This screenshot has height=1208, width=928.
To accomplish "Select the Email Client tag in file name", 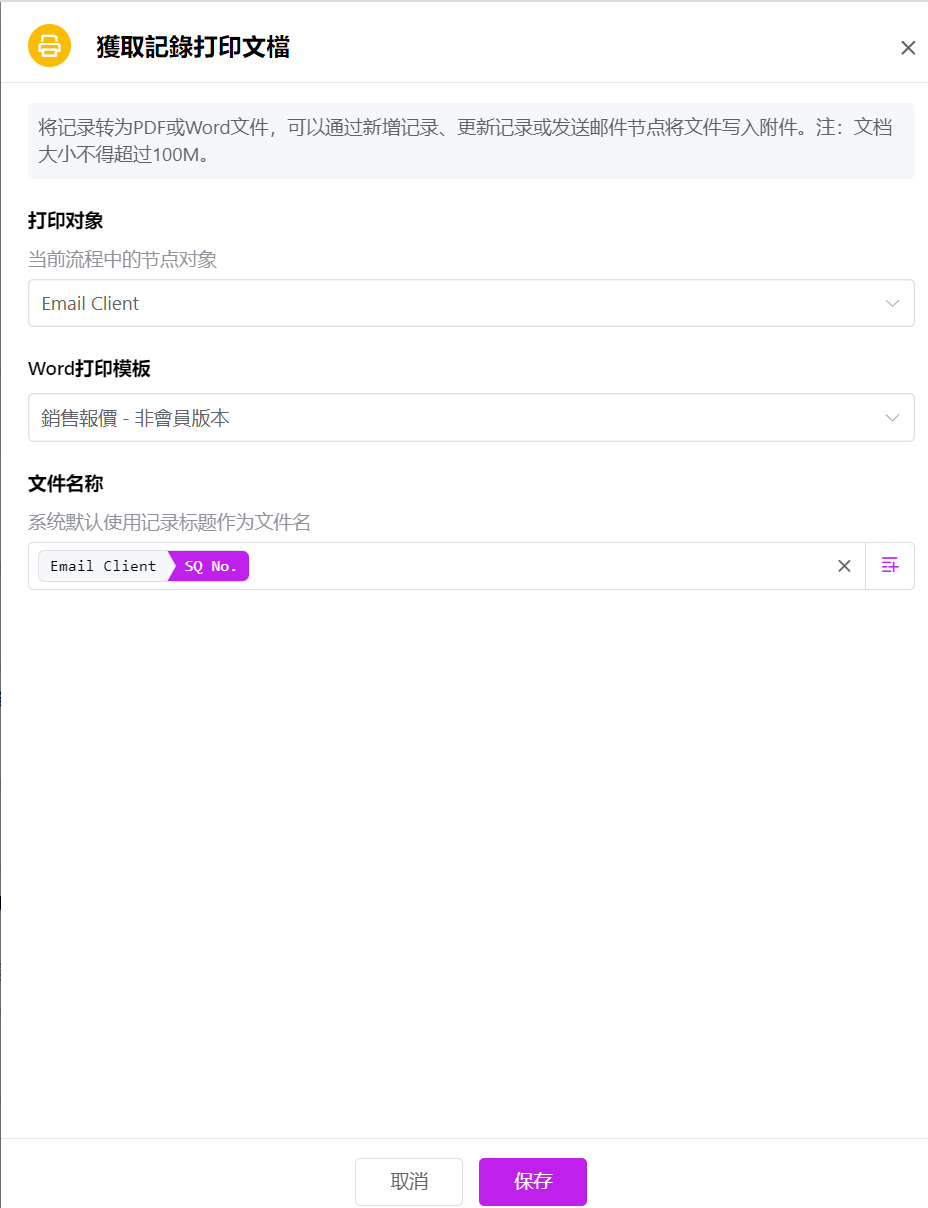I will click(103, 566).
